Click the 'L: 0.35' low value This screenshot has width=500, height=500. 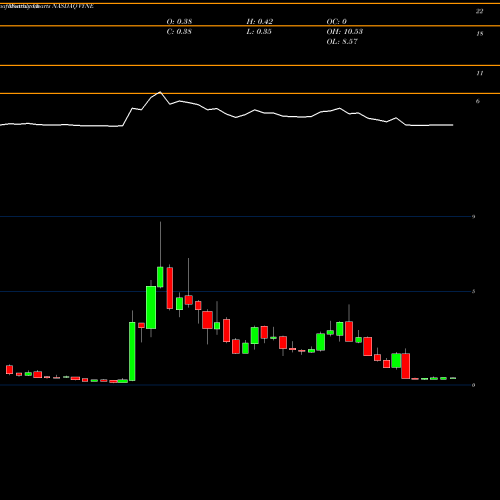259,31
